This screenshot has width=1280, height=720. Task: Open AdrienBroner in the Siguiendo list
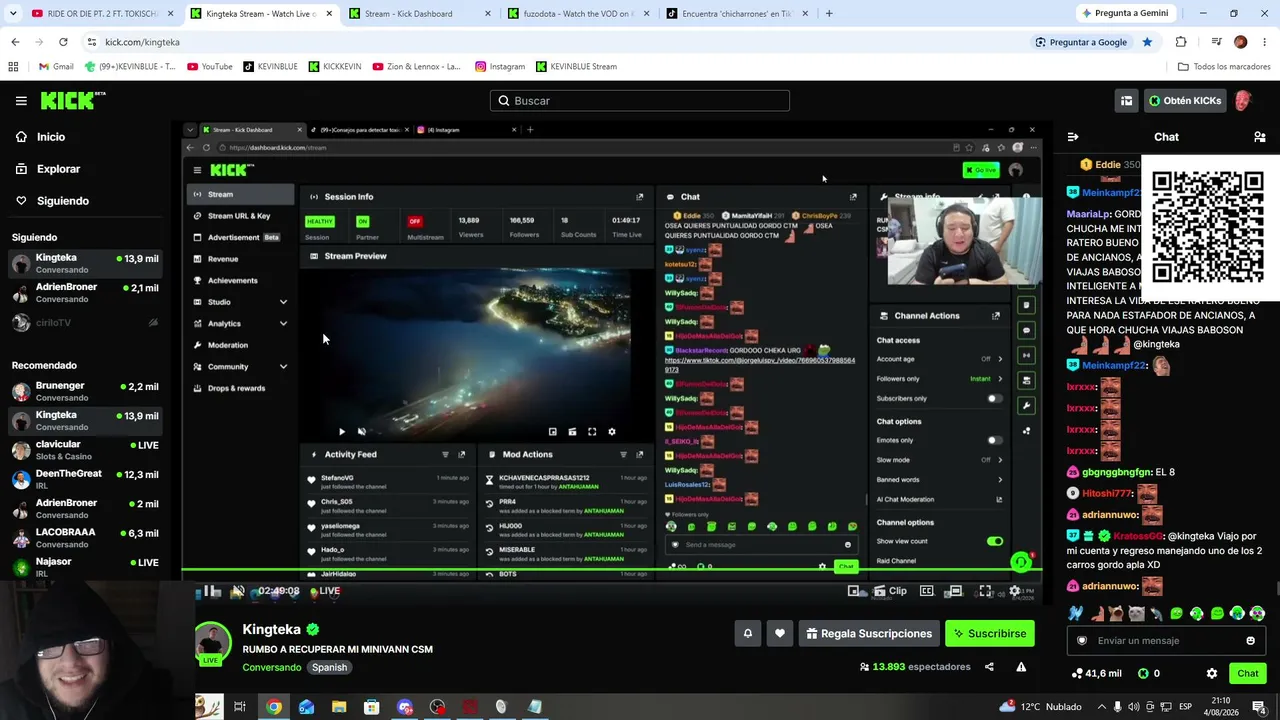pos(85,293)
